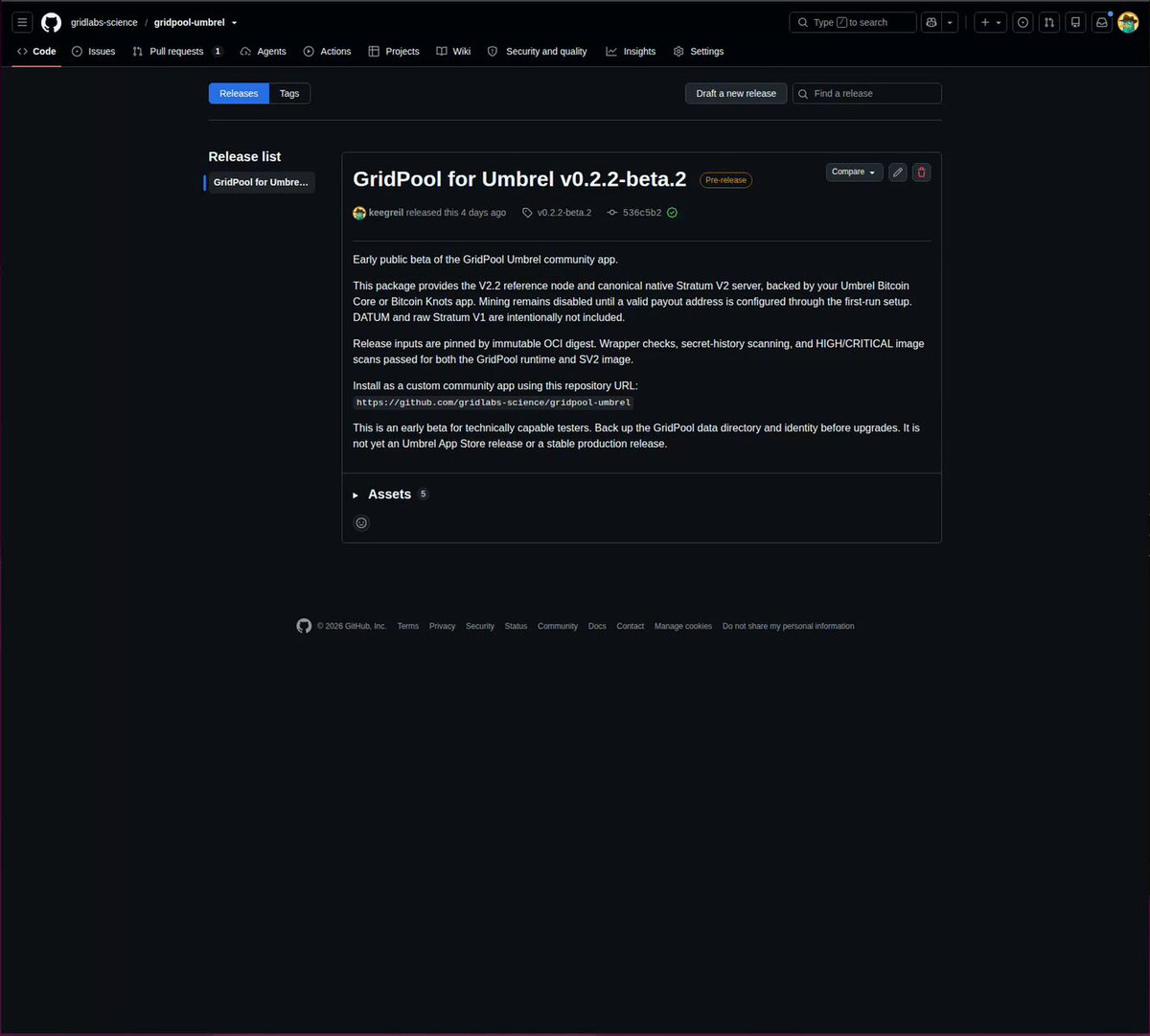Viewport: 1150px width, 1036px height.
Task: Open keegreil user profile link
Action: 385,213
